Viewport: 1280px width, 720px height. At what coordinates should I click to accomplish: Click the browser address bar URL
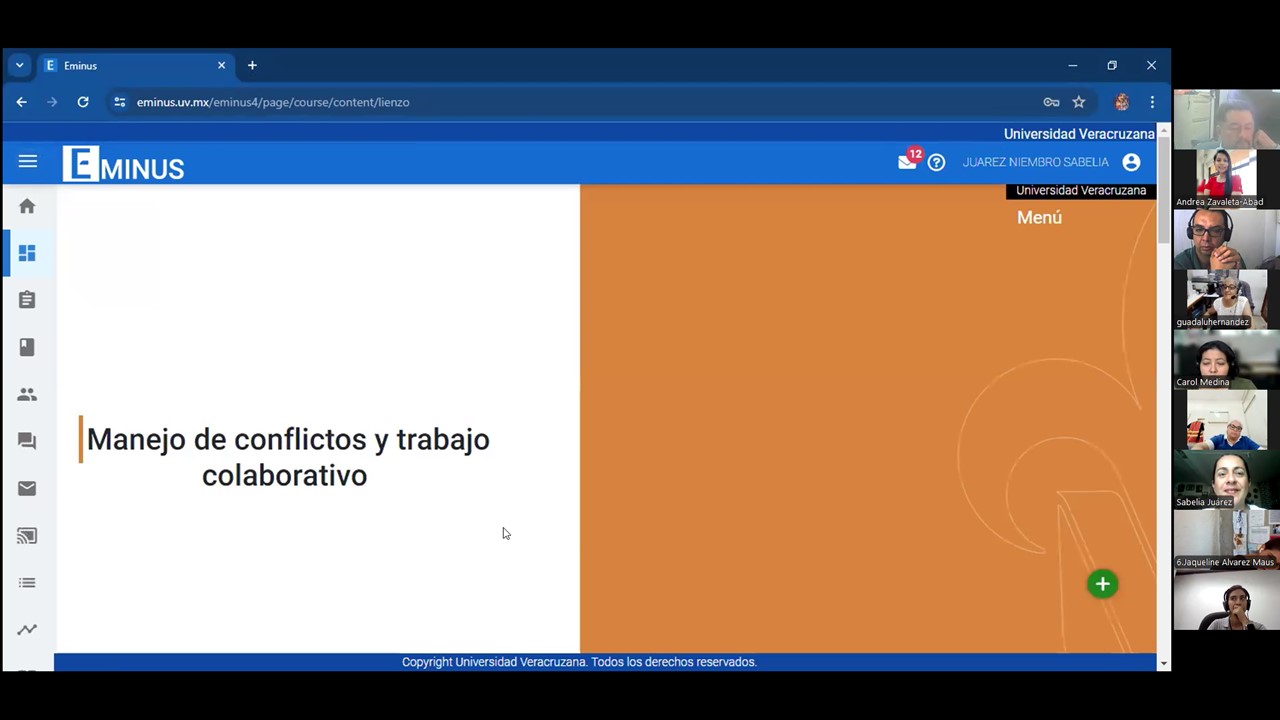pos(273,102)
